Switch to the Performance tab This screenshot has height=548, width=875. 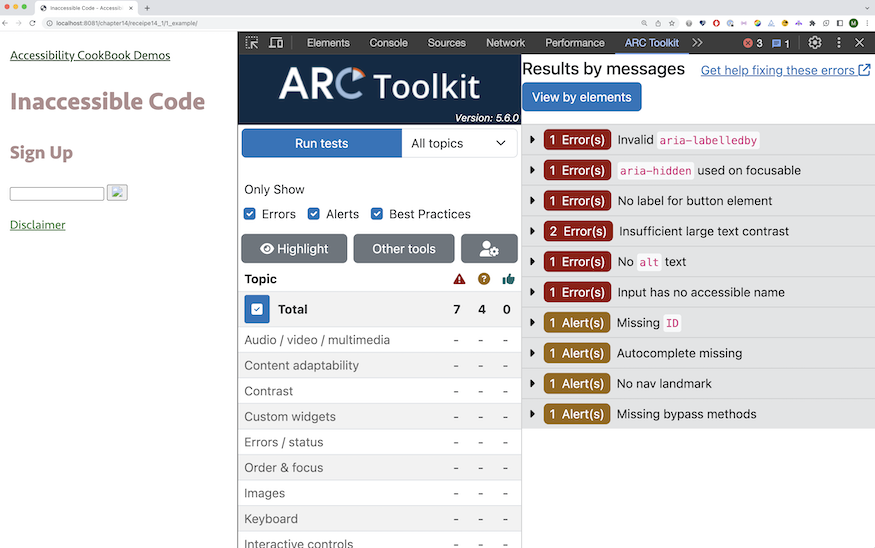point(575,43)
